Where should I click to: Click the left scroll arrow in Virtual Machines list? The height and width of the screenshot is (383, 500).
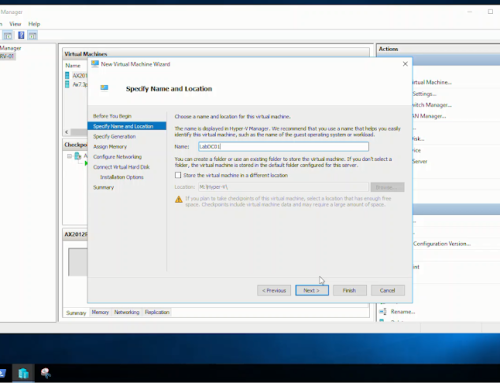[66, 132]
